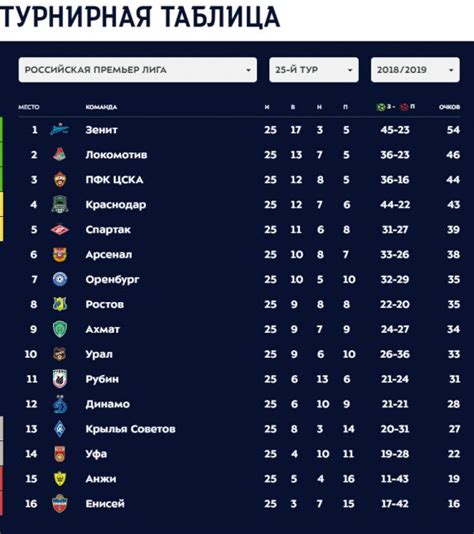
Task: Click the Rostov club logo
Action: click(x=60, y=304)
